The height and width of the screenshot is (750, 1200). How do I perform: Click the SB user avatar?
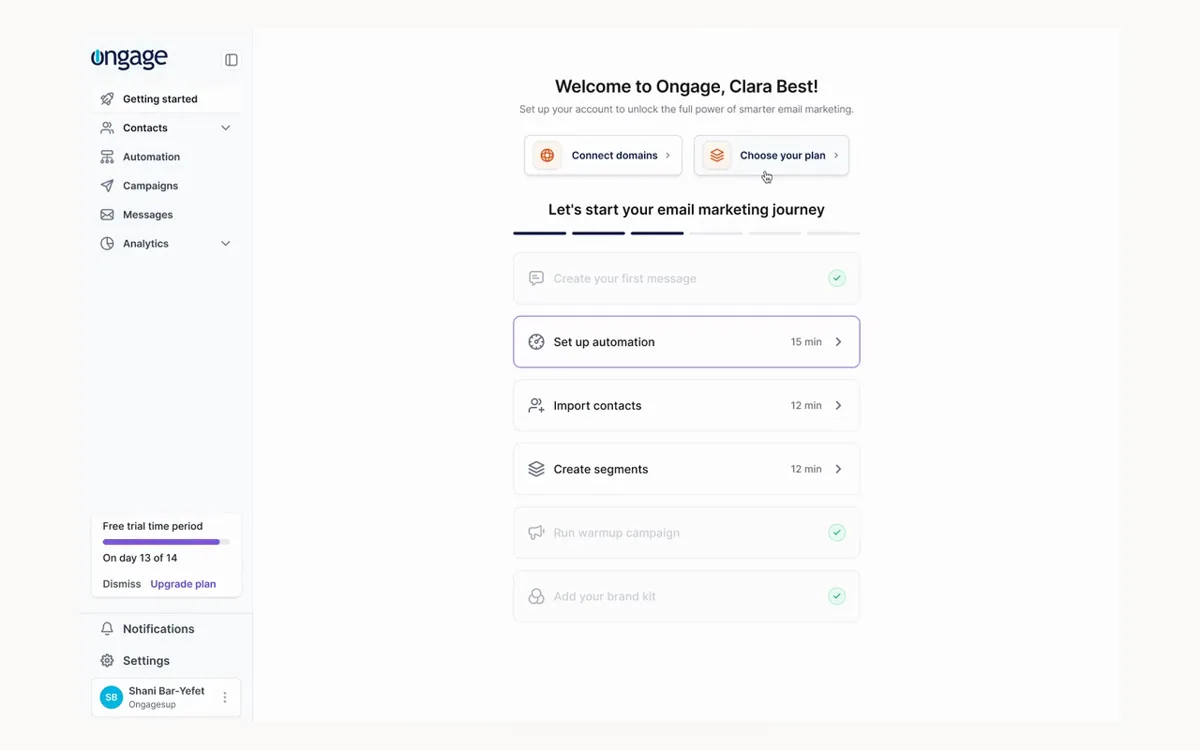pyautogui.click(x=111, y=697)
